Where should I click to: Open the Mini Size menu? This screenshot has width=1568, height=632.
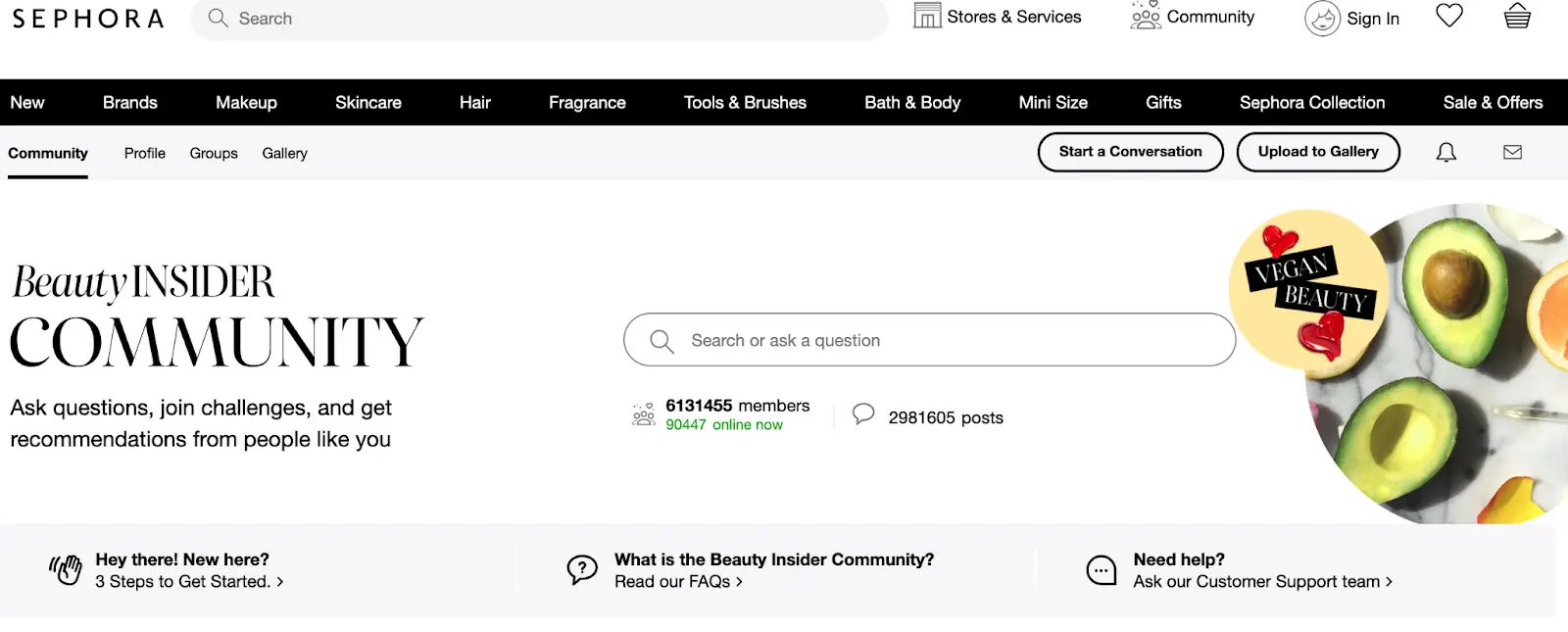[x=1053, y=102]
